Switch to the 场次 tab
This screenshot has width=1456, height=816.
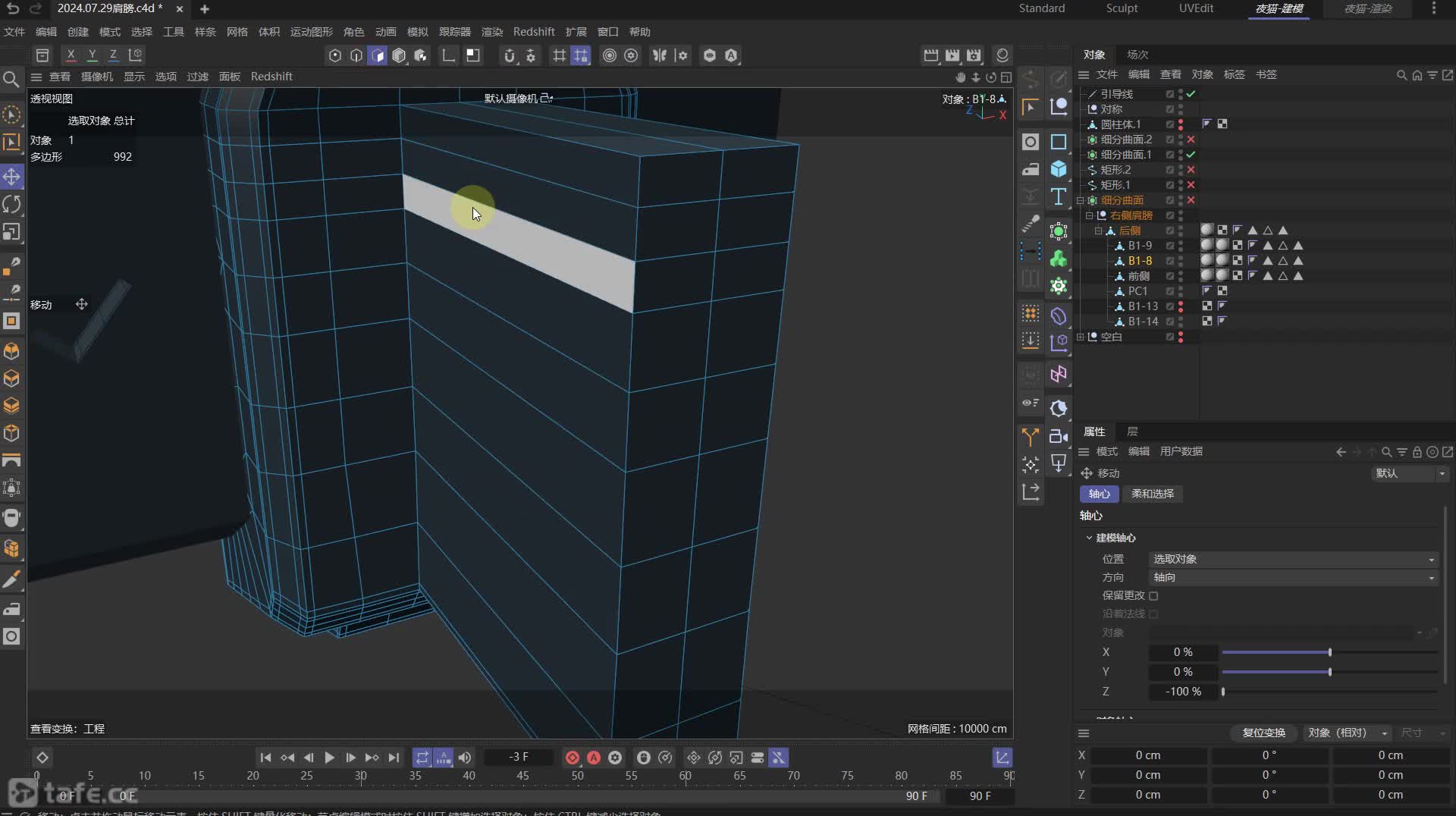[1137, 55]
